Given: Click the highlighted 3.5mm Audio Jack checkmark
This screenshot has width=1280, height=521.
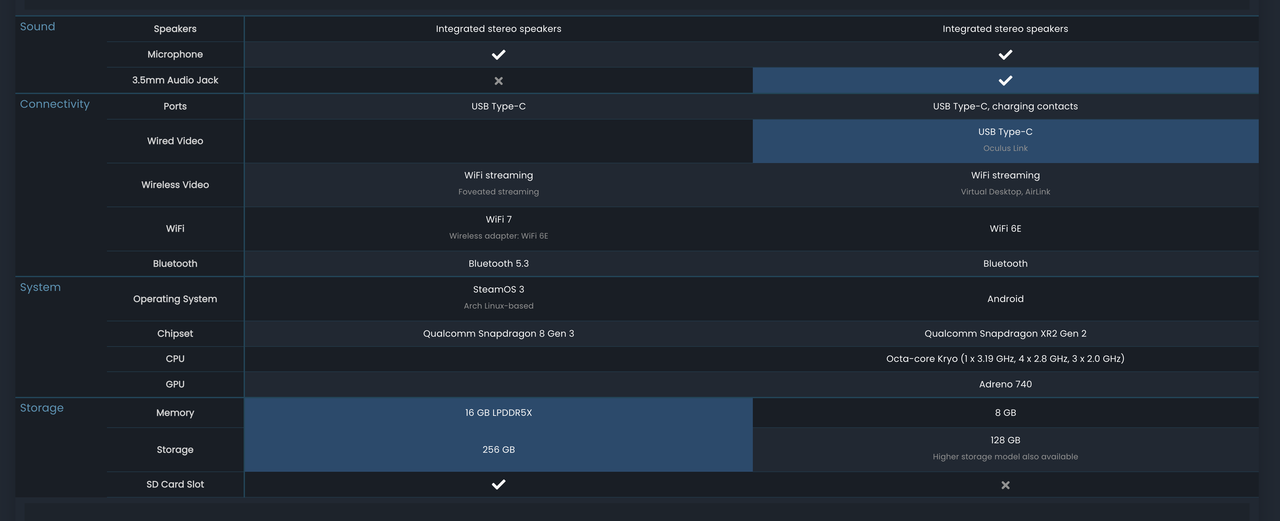Looking at the screenshot, I should [x=1005, y=80].
